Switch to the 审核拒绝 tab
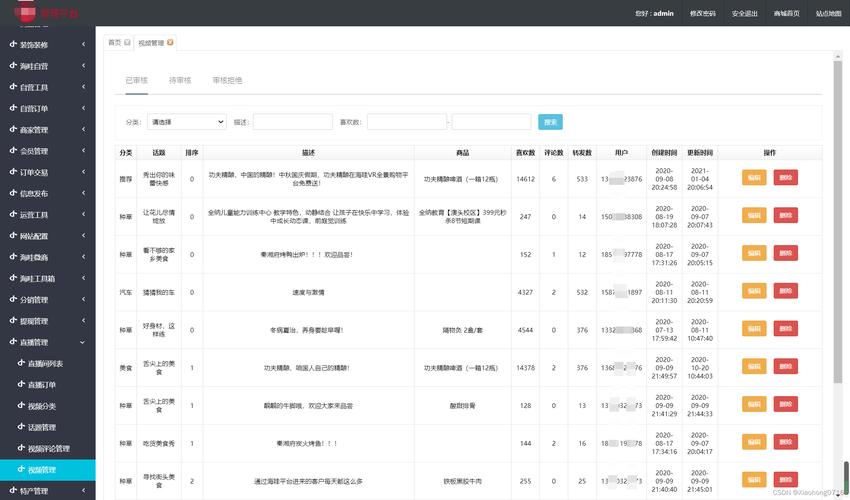 click(x=227, y=80)
